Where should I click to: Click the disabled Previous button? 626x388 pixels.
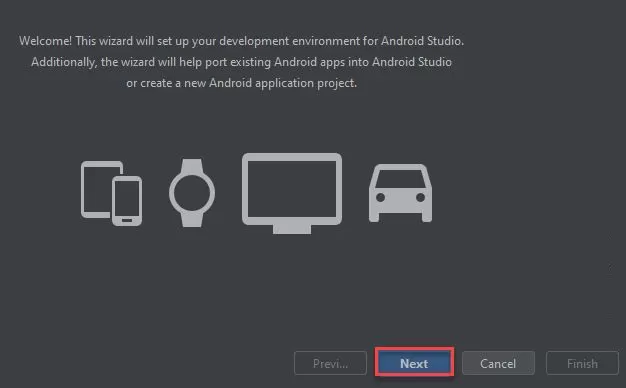tap(330, 363)
